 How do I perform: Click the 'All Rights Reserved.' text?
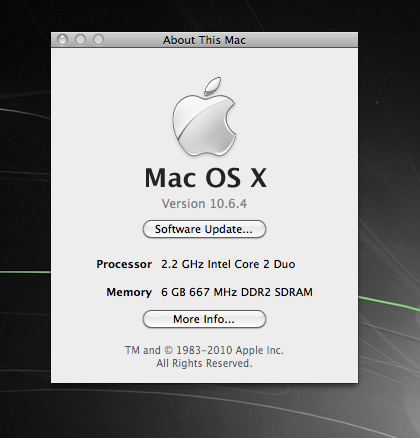coord(204,363)
